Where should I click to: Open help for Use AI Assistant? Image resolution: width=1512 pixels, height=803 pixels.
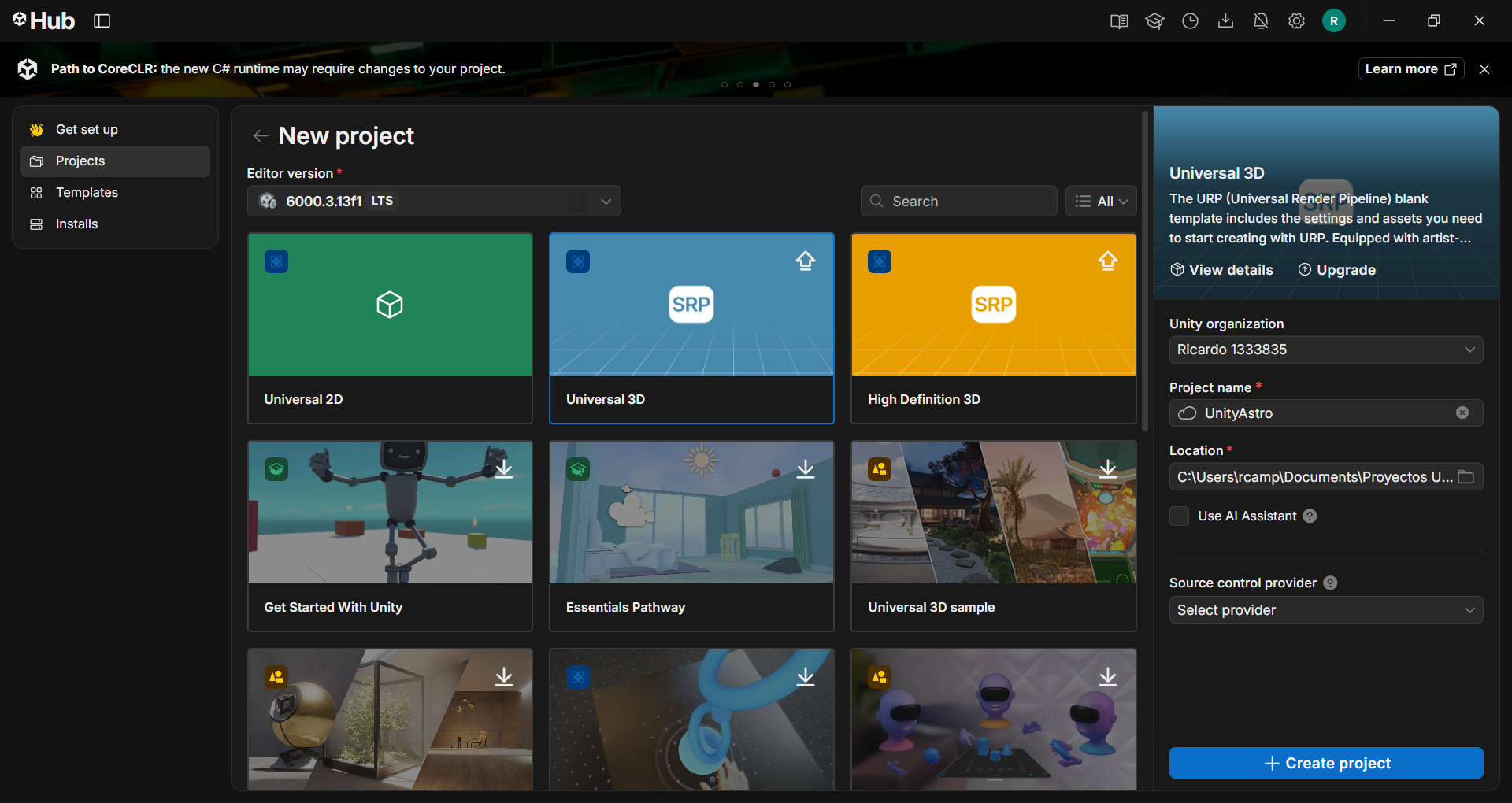pyautogui.click(x=1310, y=516)
